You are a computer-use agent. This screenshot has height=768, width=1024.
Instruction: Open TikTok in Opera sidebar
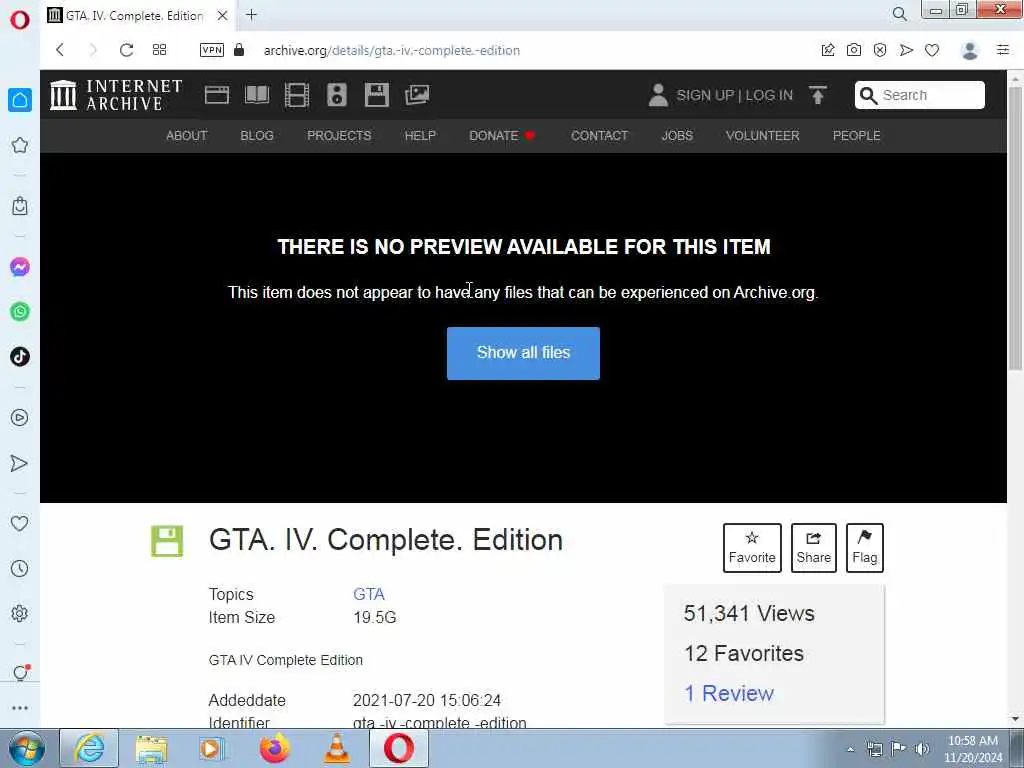[20, 357]
